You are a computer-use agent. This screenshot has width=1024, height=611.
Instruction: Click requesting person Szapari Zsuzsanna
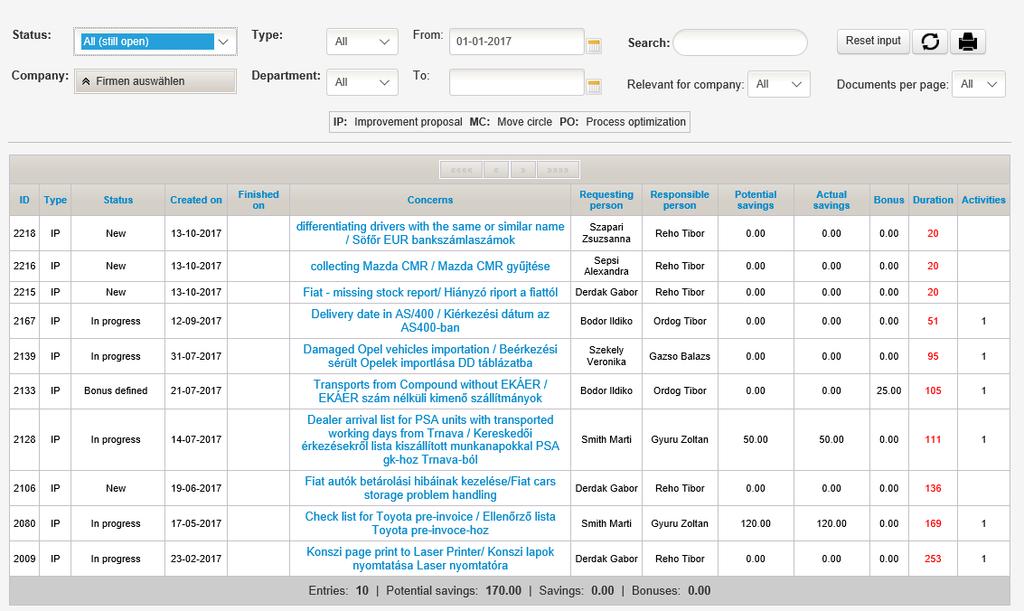pos(606,233)
